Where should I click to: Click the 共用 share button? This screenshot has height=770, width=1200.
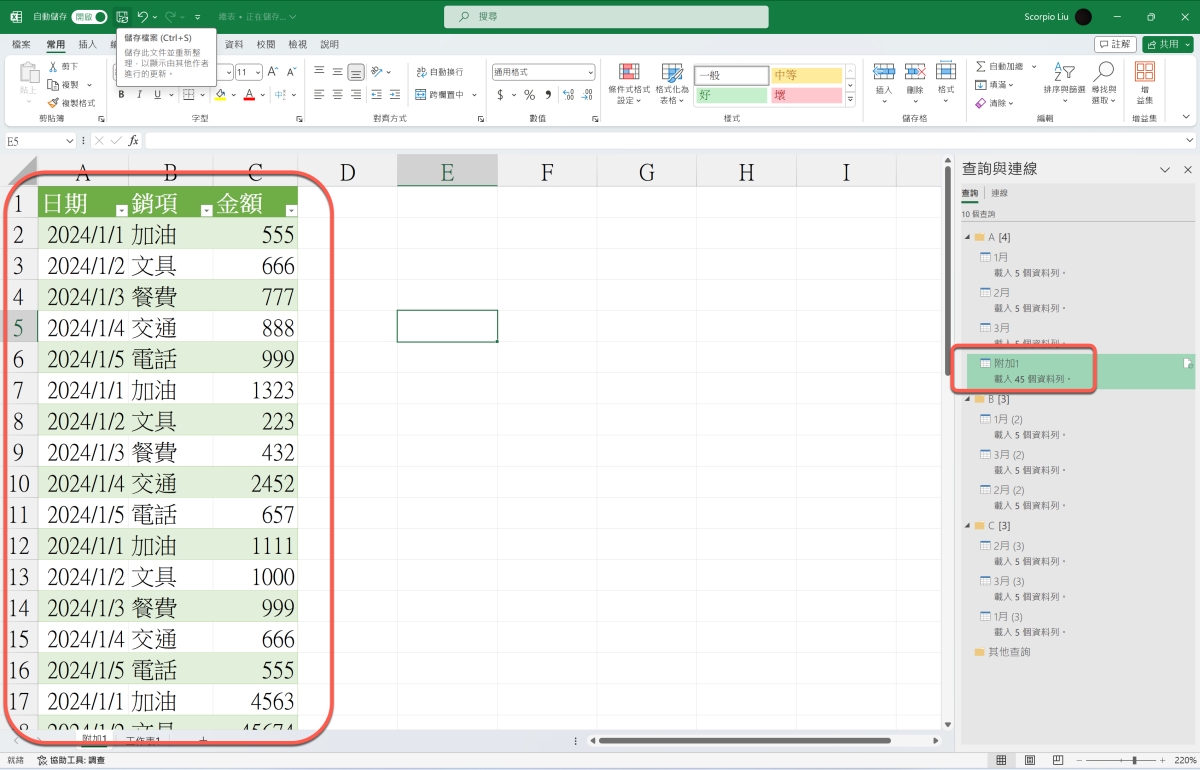point(1166,45)
